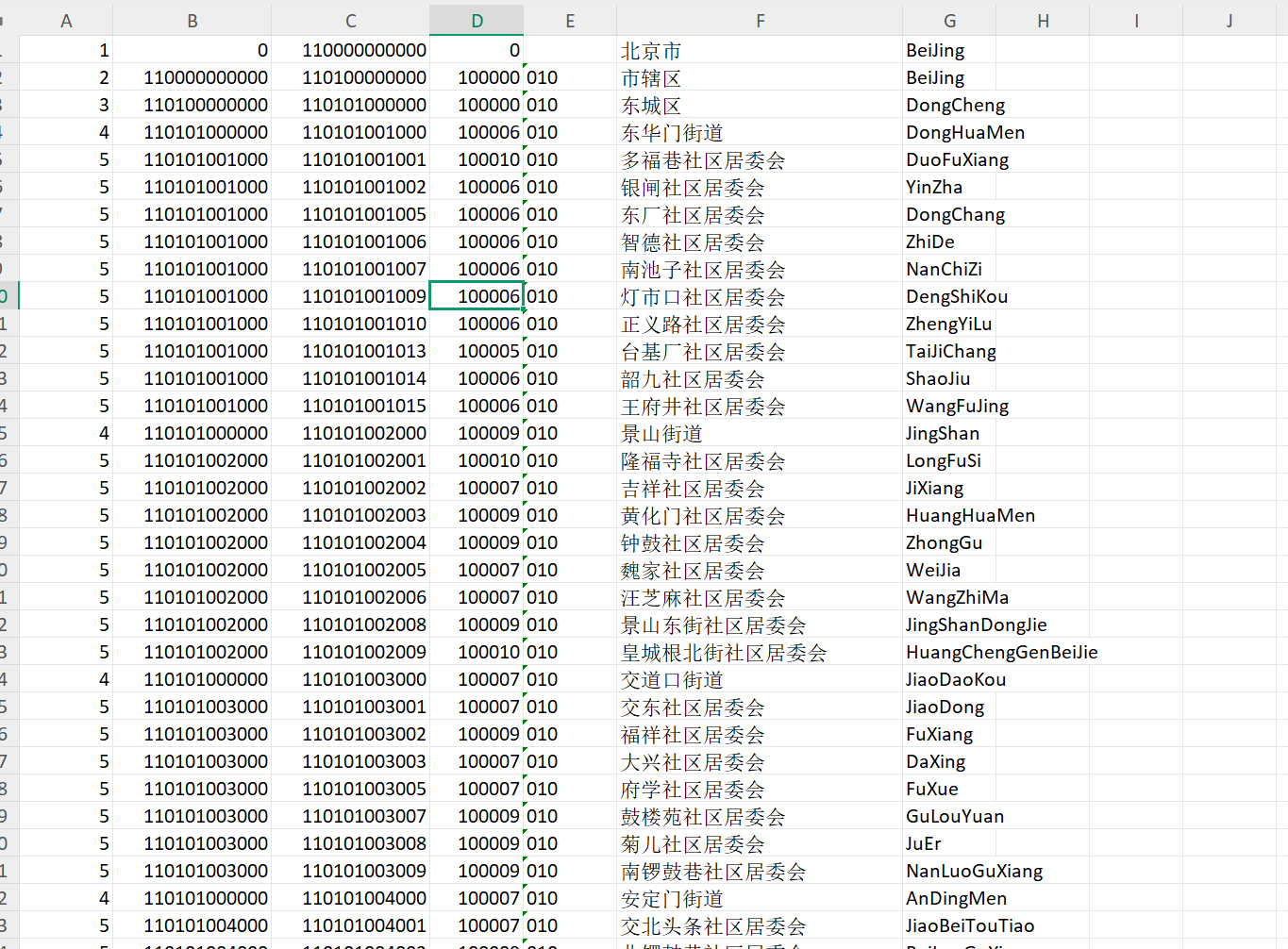Viewport: 1288px width, 949px height.
Task: Select column I header
Action: coord(1136,21)
